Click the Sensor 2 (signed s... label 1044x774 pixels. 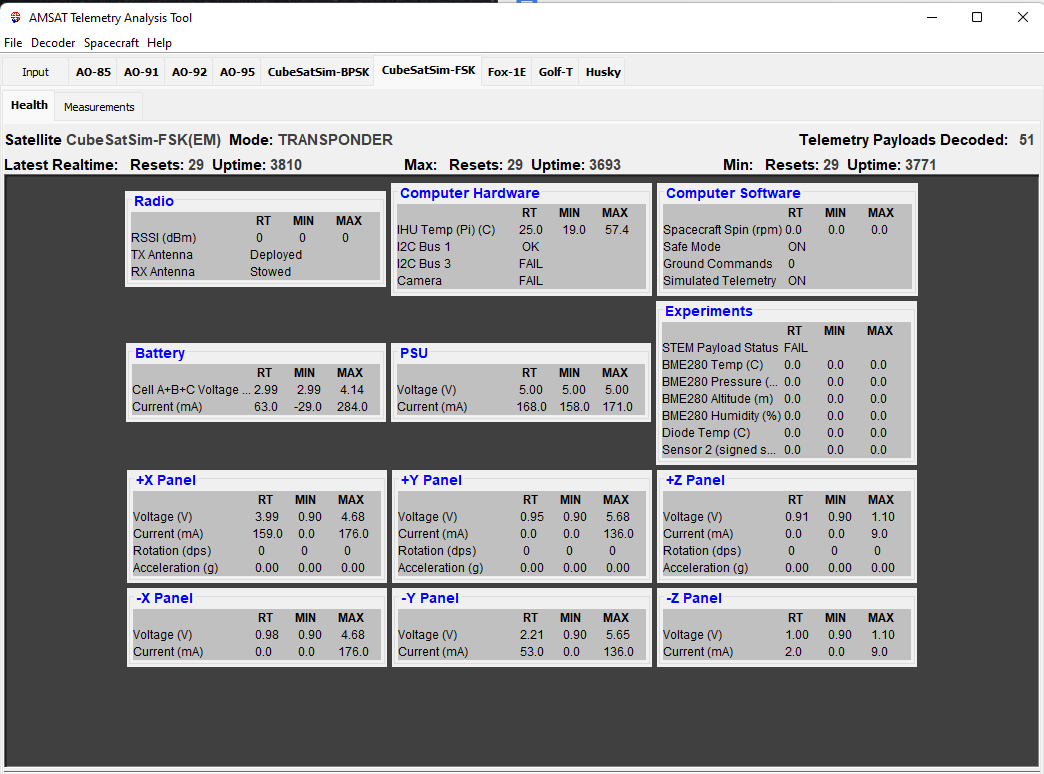coord(718,450)
